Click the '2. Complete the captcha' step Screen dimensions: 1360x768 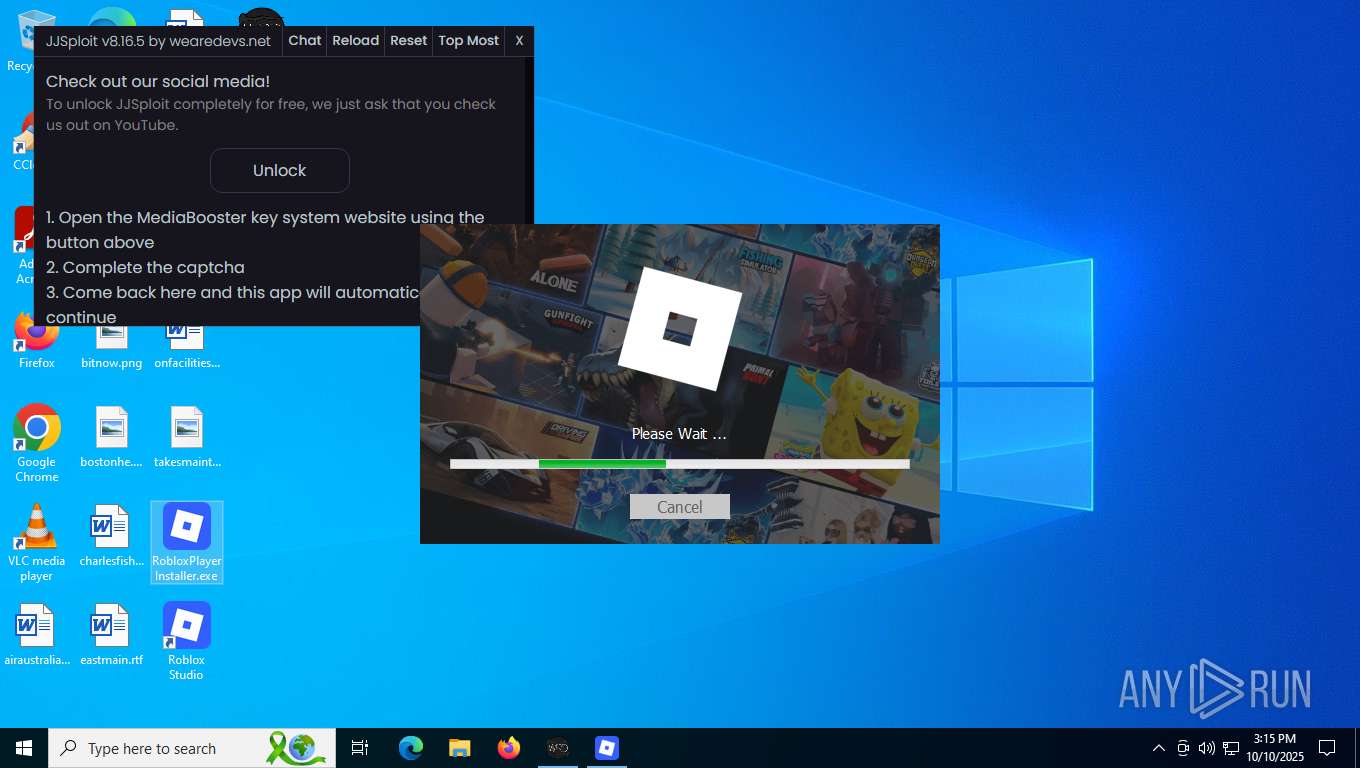click(x=145, y=267)
